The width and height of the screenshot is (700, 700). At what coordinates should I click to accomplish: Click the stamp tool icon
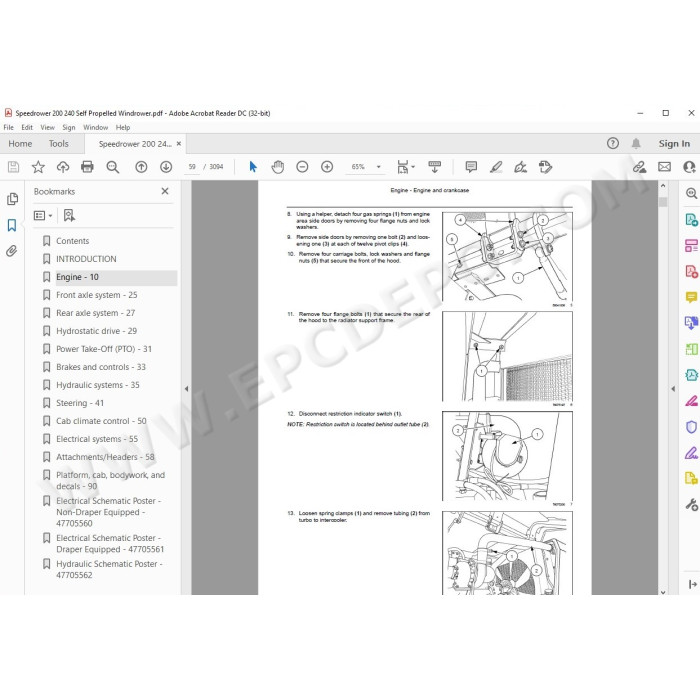tap(545, 167)
